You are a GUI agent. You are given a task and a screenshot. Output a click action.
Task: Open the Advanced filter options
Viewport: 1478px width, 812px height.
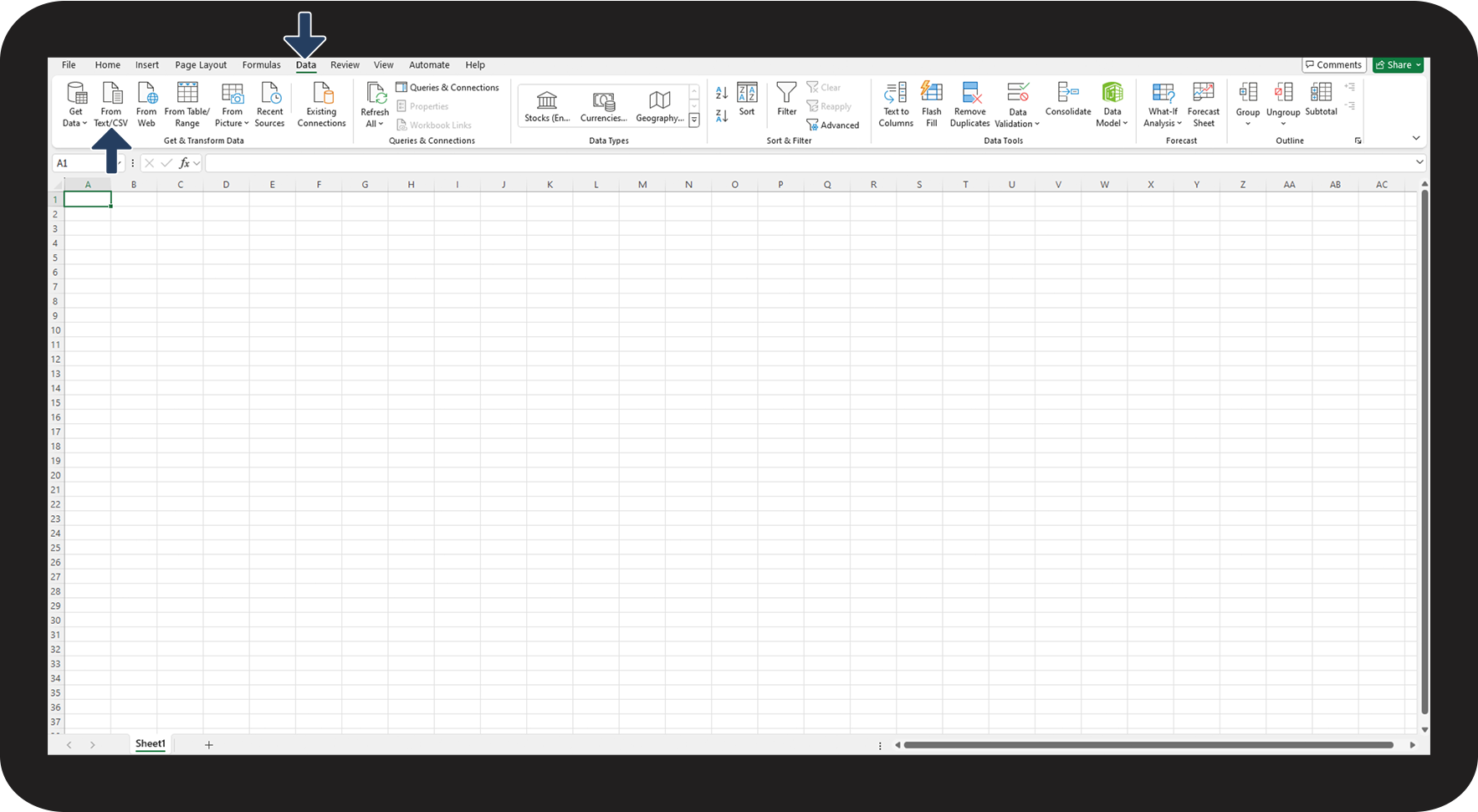click(833, 125)
